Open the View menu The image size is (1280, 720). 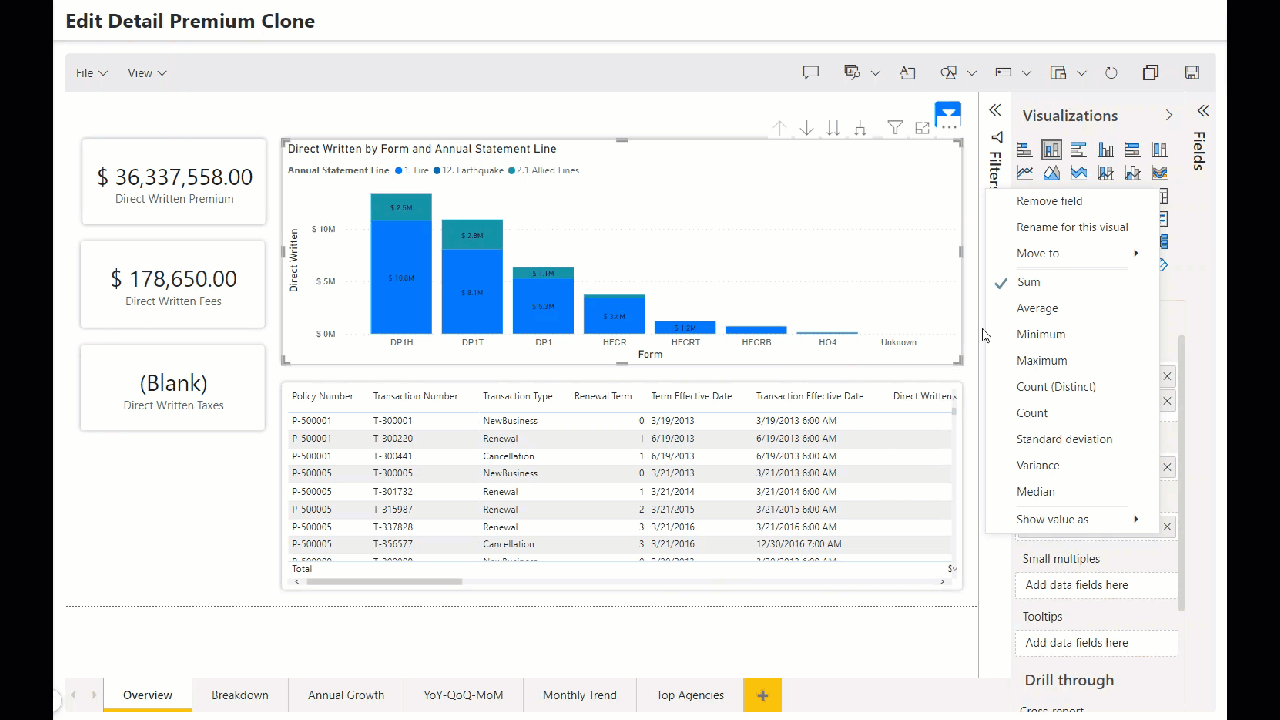(x=147, y=73)
